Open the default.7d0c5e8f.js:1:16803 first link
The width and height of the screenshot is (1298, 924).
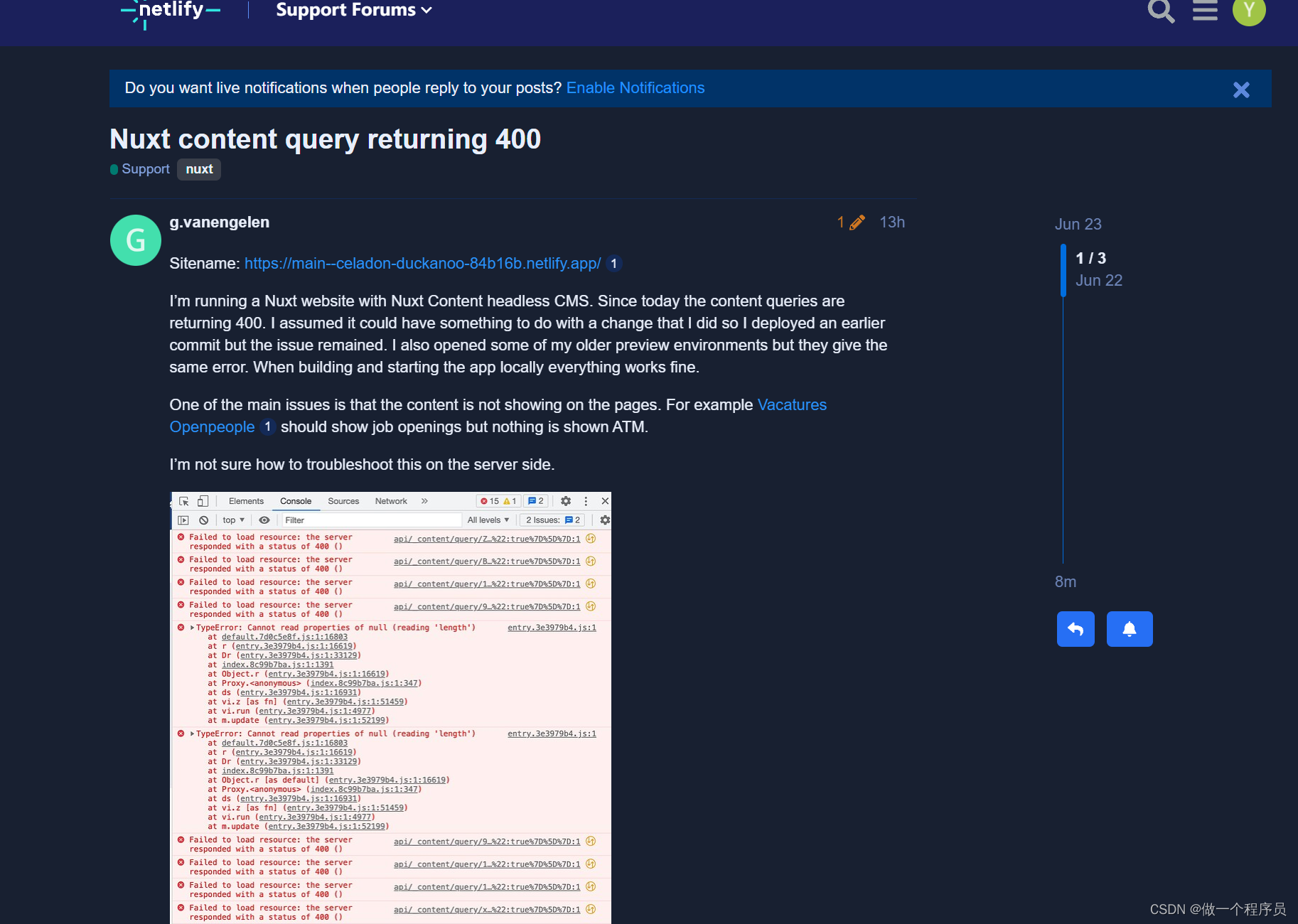coord(284,637)
